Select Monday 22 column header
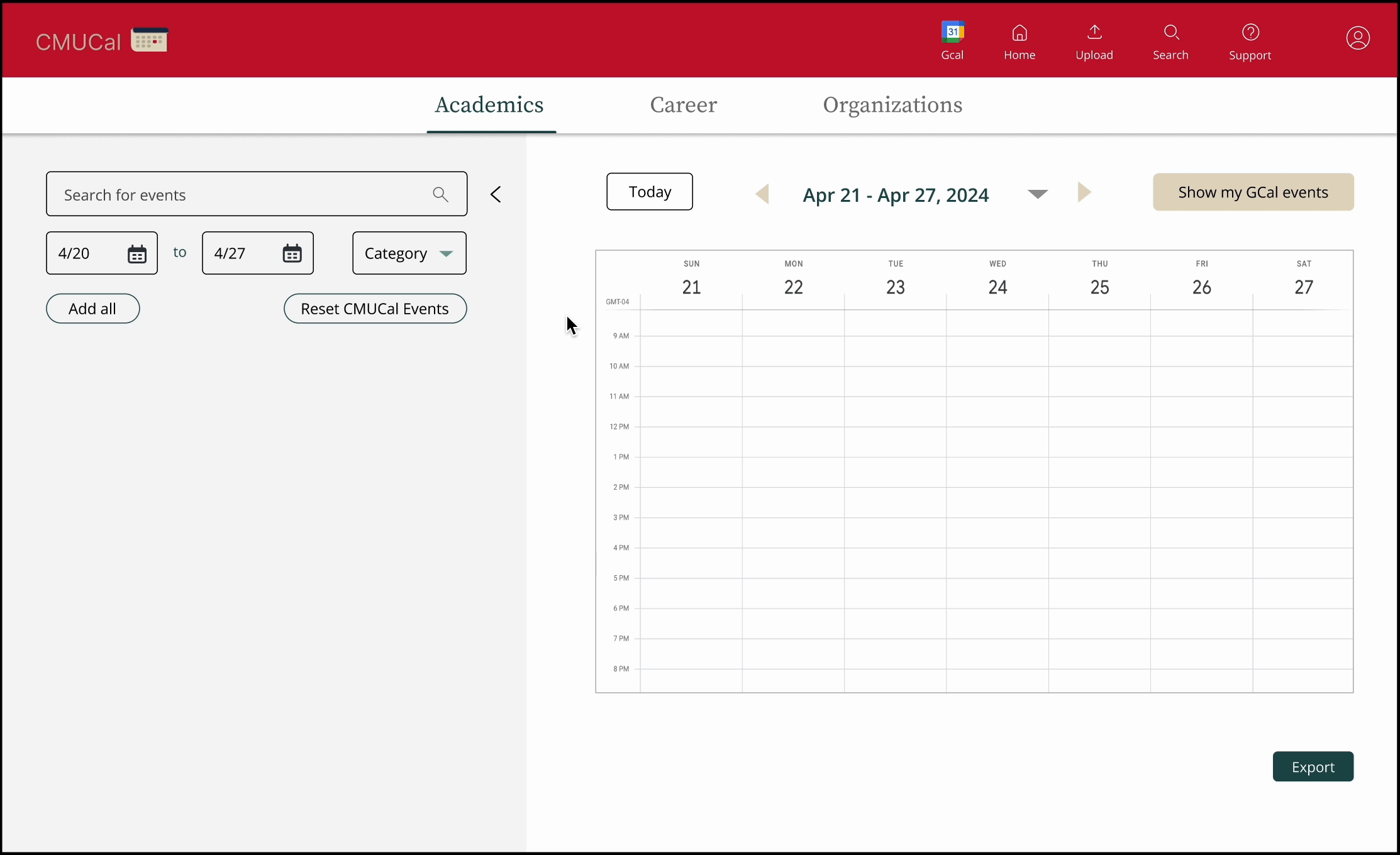This screenshot has height=855, width=1400. 794,279
